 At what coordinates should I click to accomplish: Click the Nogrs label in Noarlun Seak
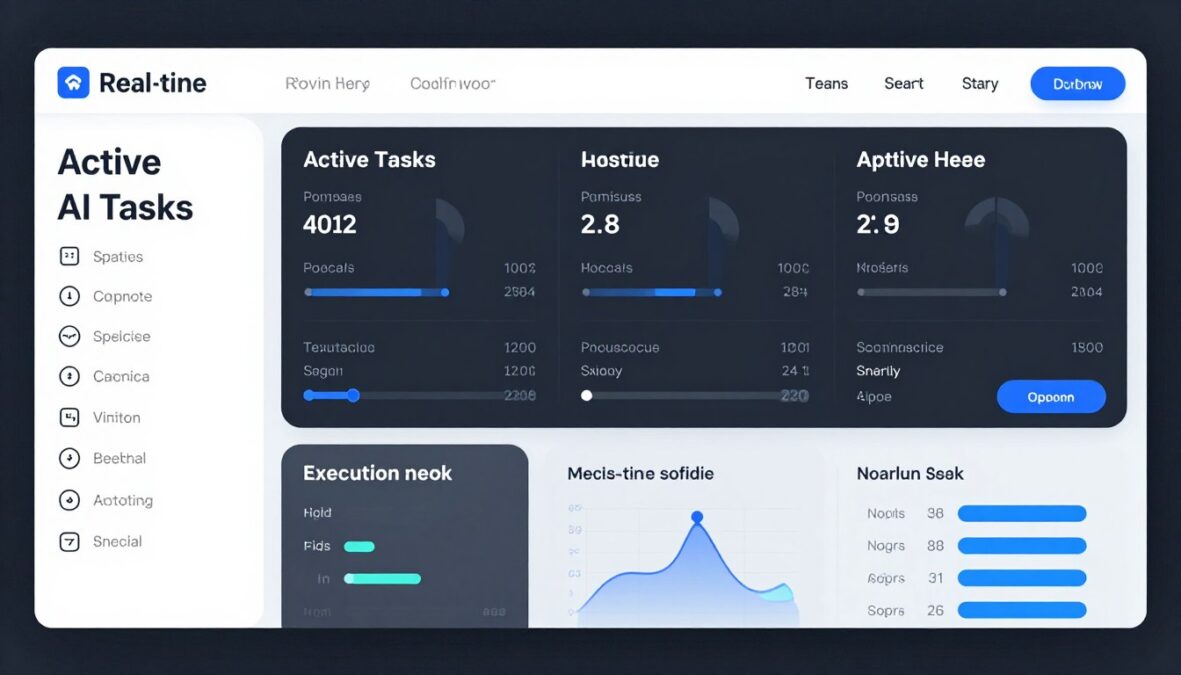pyautogui.click(x=886, y=545)
